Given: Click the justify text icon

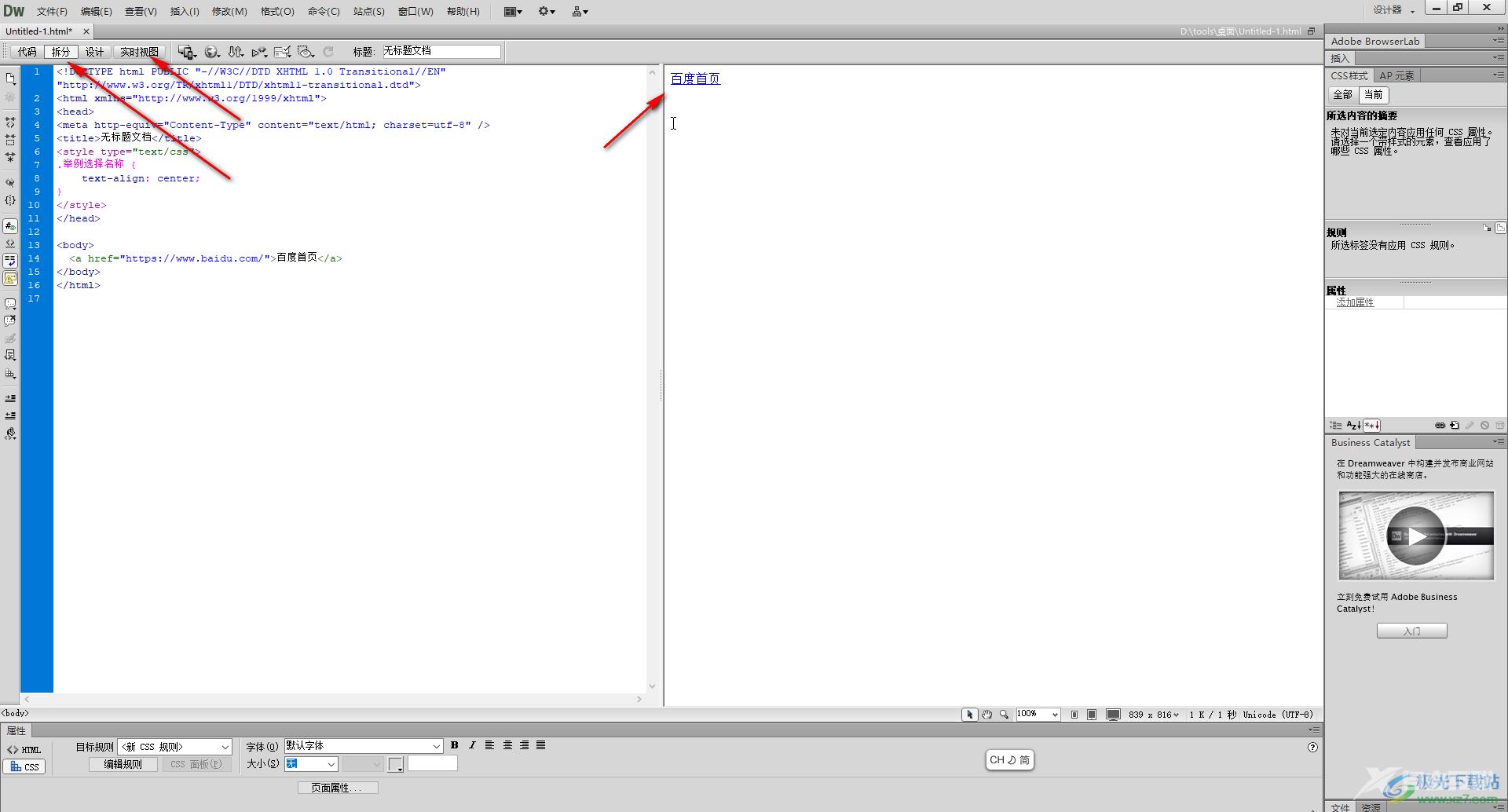Looking at the screenshot, I should [540, 745].
